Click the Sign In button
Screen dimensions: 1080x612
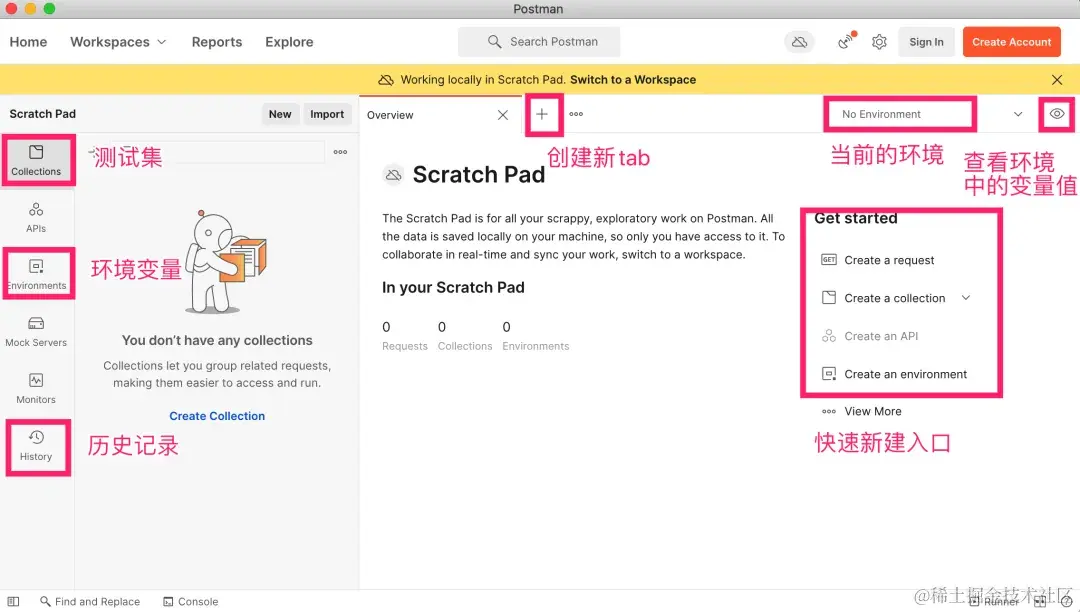click(926, 42)
